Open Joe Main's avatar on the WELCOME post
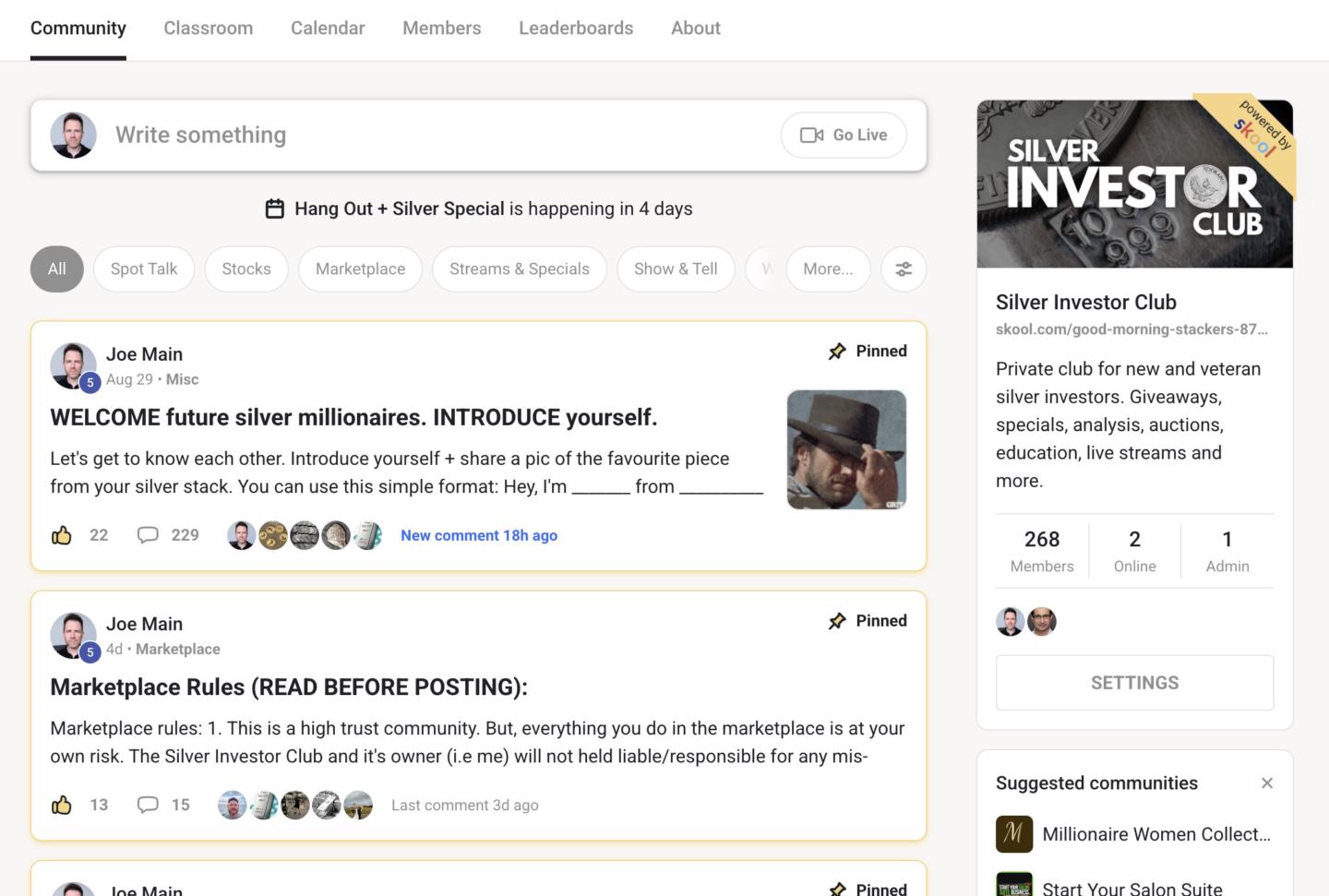 click(73, 366)
